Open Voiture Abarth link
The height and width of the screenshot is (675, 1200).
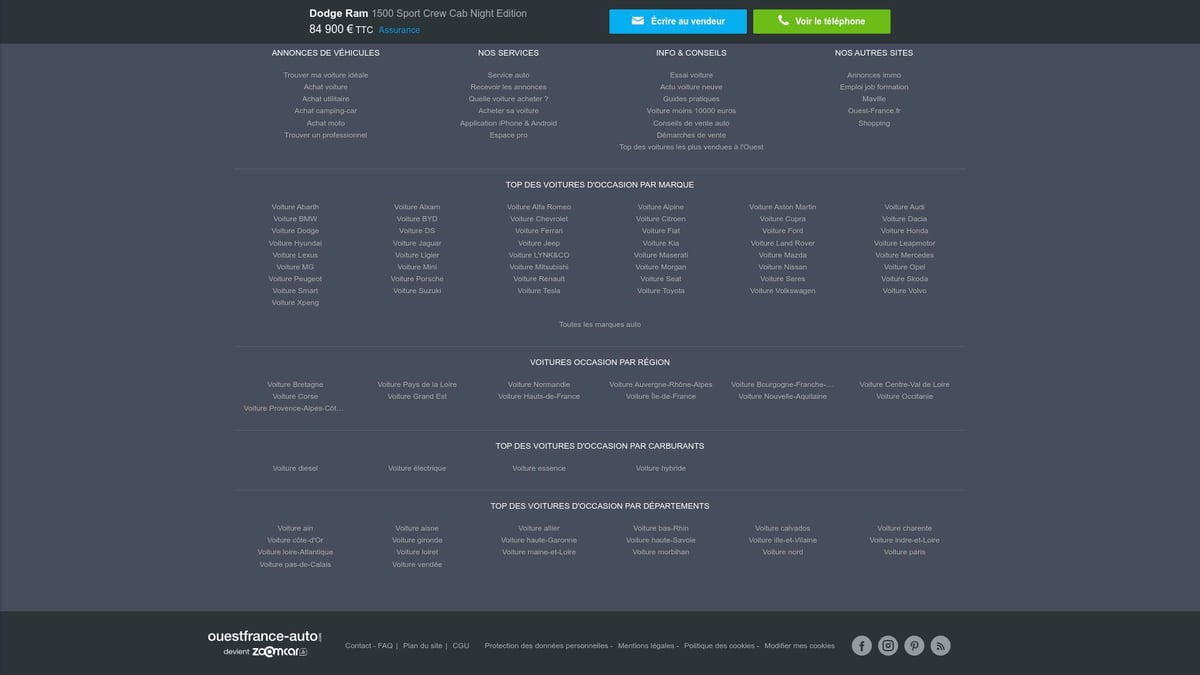click(295, 207)
